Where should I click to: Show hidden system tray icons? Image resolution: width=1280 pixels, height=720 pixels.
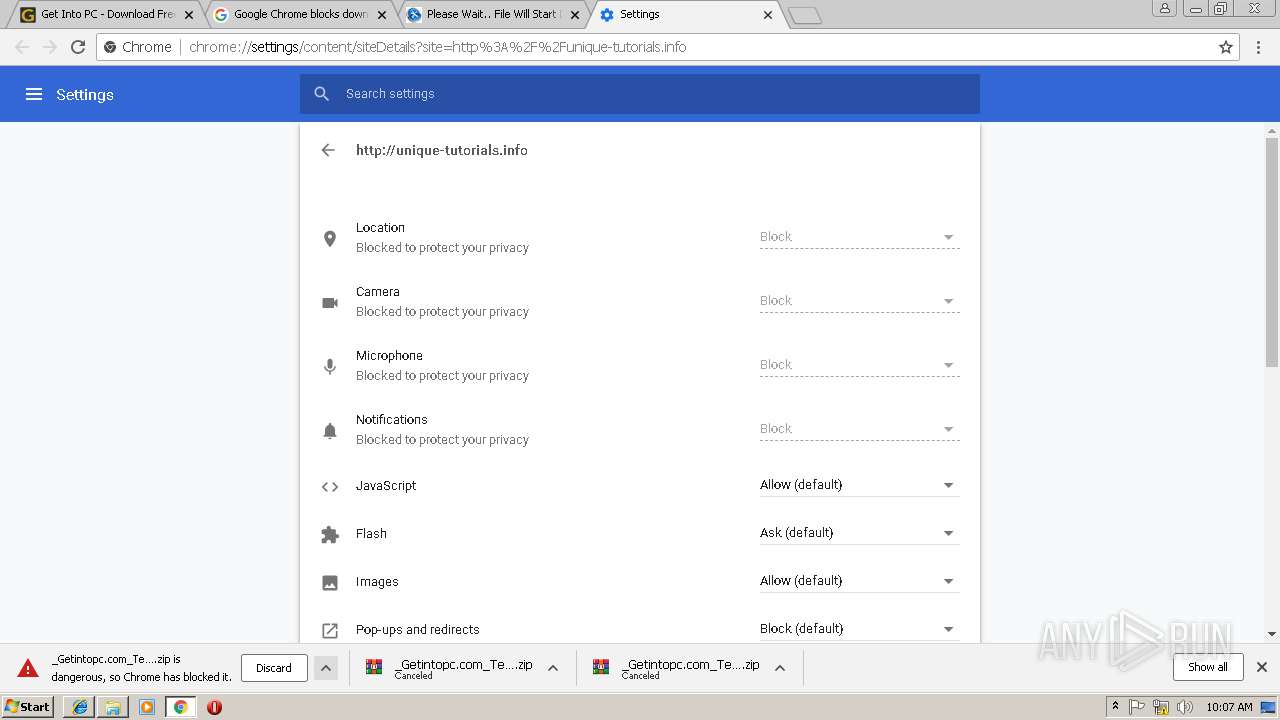pos(1115,707)
